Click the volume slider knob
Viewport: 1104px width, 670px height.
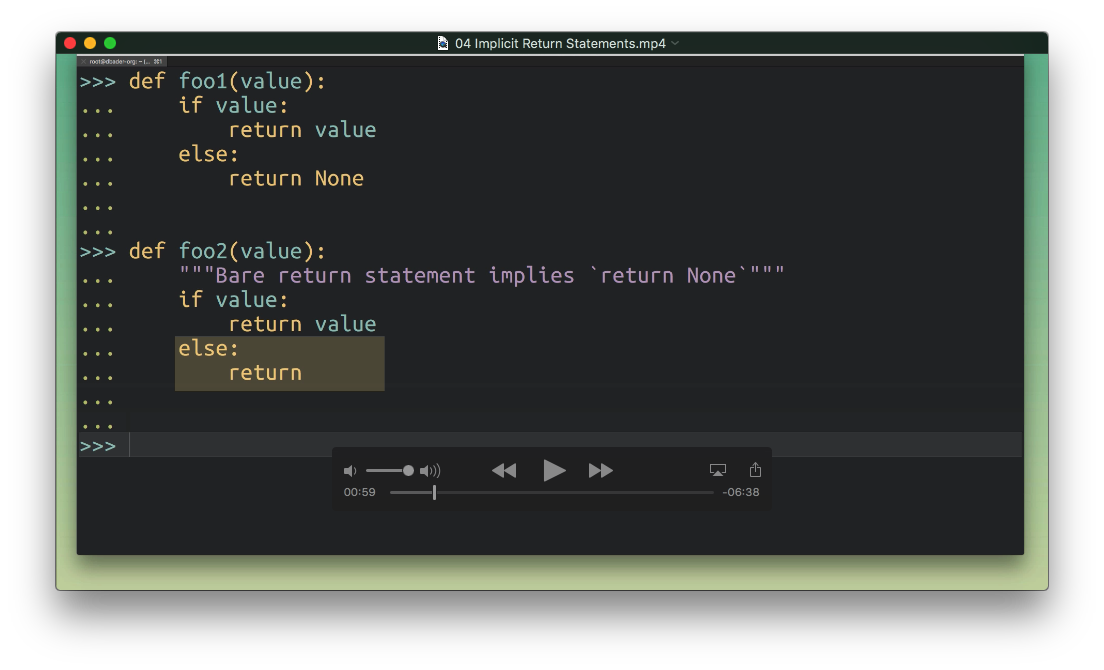click(408, 471)
